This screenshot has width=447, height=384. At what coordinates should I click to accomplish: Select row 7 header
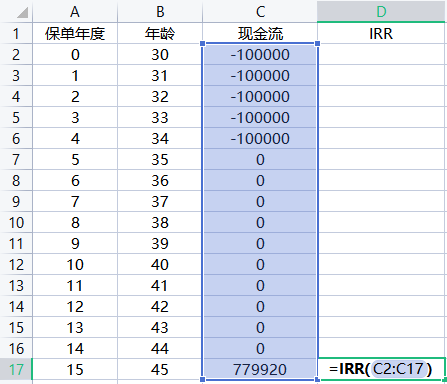click(x=16, y=159)
